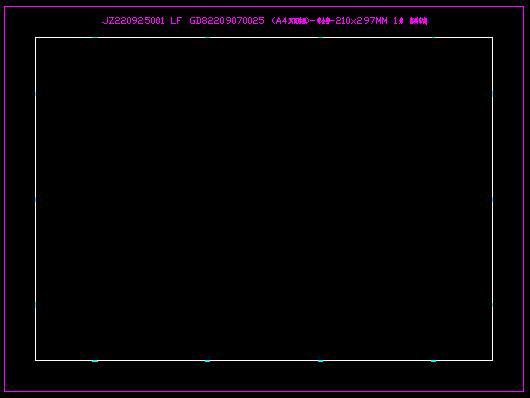The width and height of the screenshot is (530, 398).
Task: Click the GD82209070025 code in the title
Action: click(x=227, y=21)
